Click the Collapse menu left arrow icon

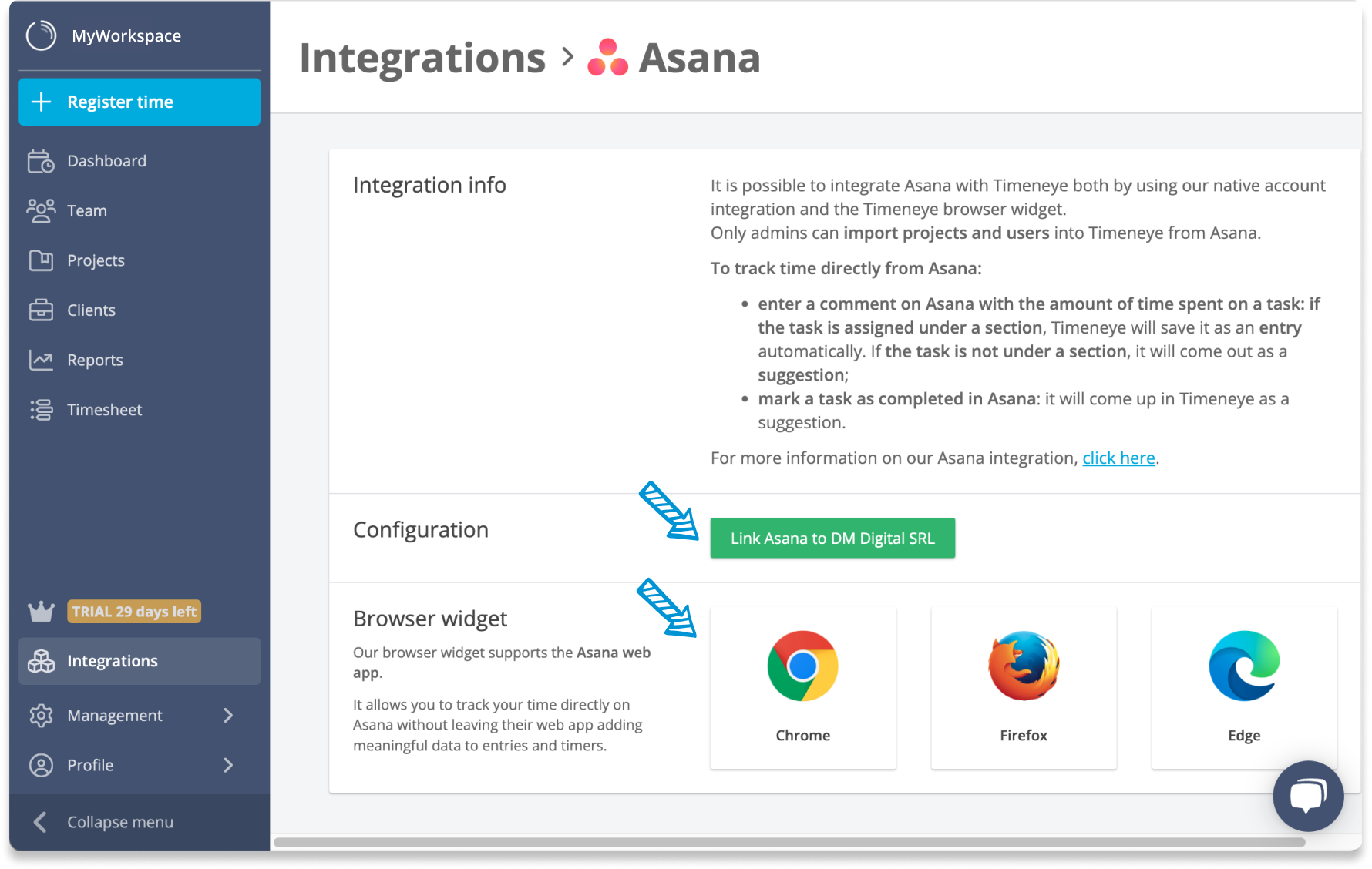41,822
